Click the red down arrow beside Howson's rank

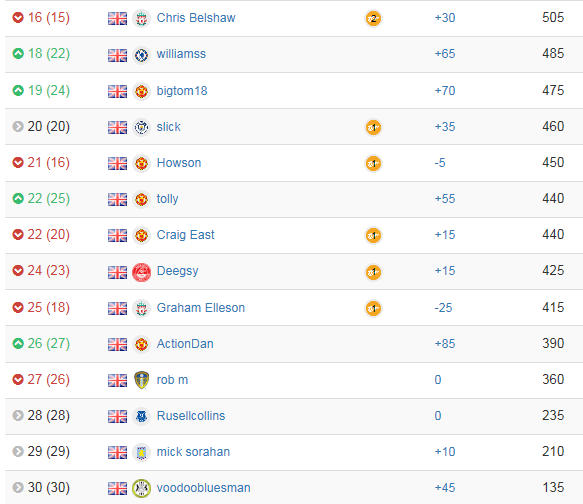18,162
